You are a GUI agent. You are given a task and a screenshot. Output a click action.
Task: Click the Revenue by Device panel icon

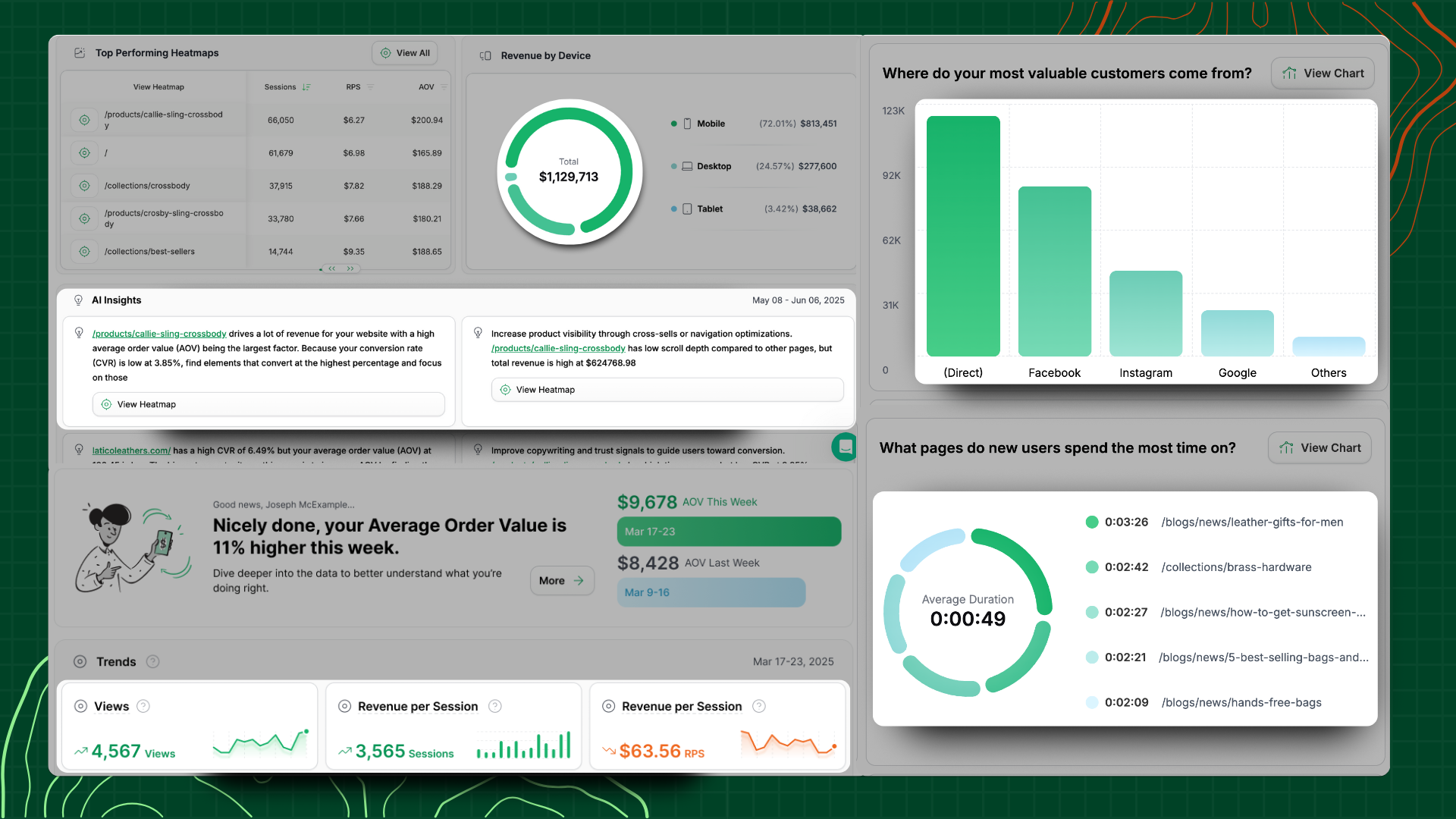click(485, 55)
